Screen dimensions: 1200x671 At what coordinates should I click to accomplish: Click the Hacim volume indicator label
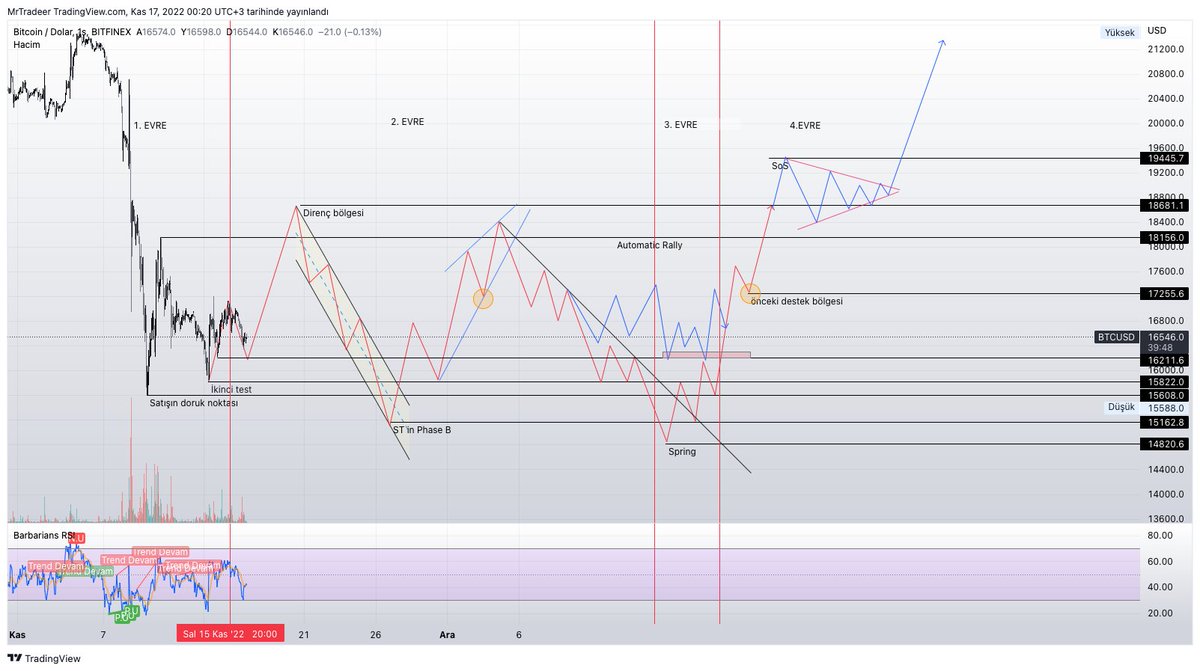(x=27, y=45)
